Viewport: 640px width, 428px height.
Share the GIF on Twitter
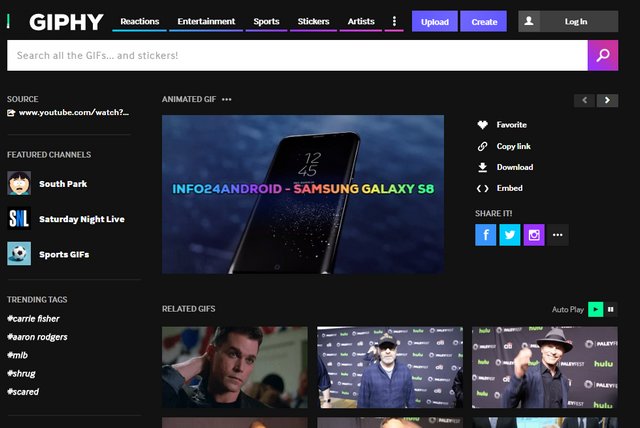510,235
